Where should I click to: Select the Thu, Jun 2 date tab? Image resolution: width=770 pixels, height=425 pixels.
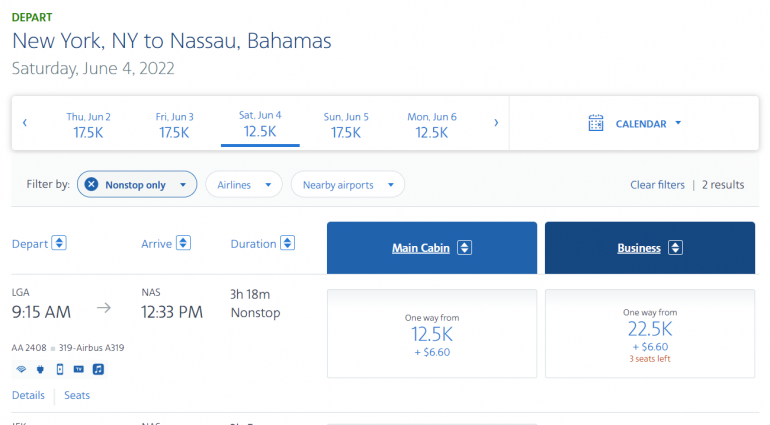[88, 124]
